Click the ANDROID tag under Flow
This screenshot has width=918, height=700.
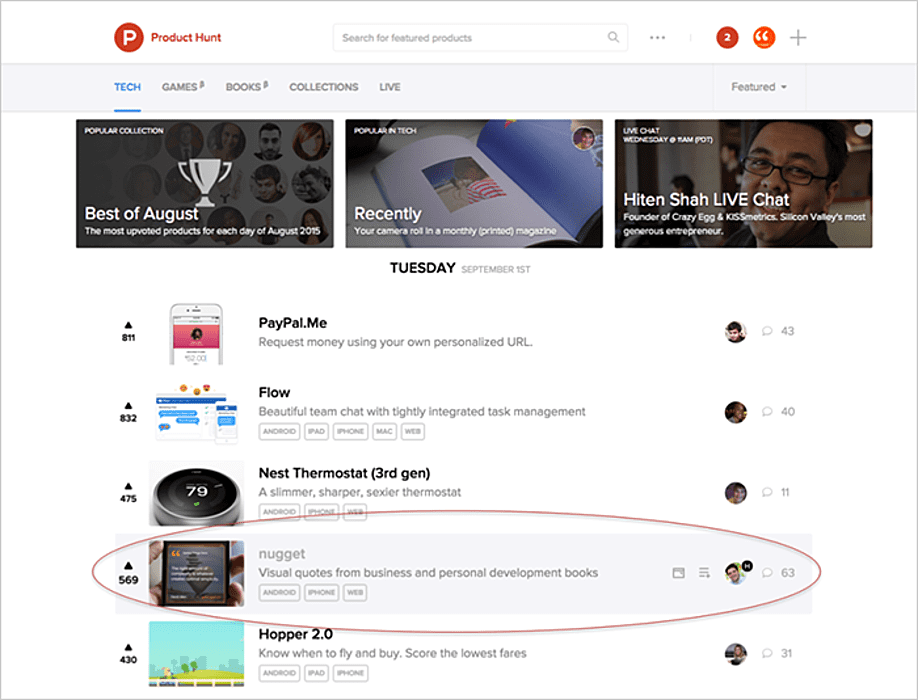pos(279,431)
